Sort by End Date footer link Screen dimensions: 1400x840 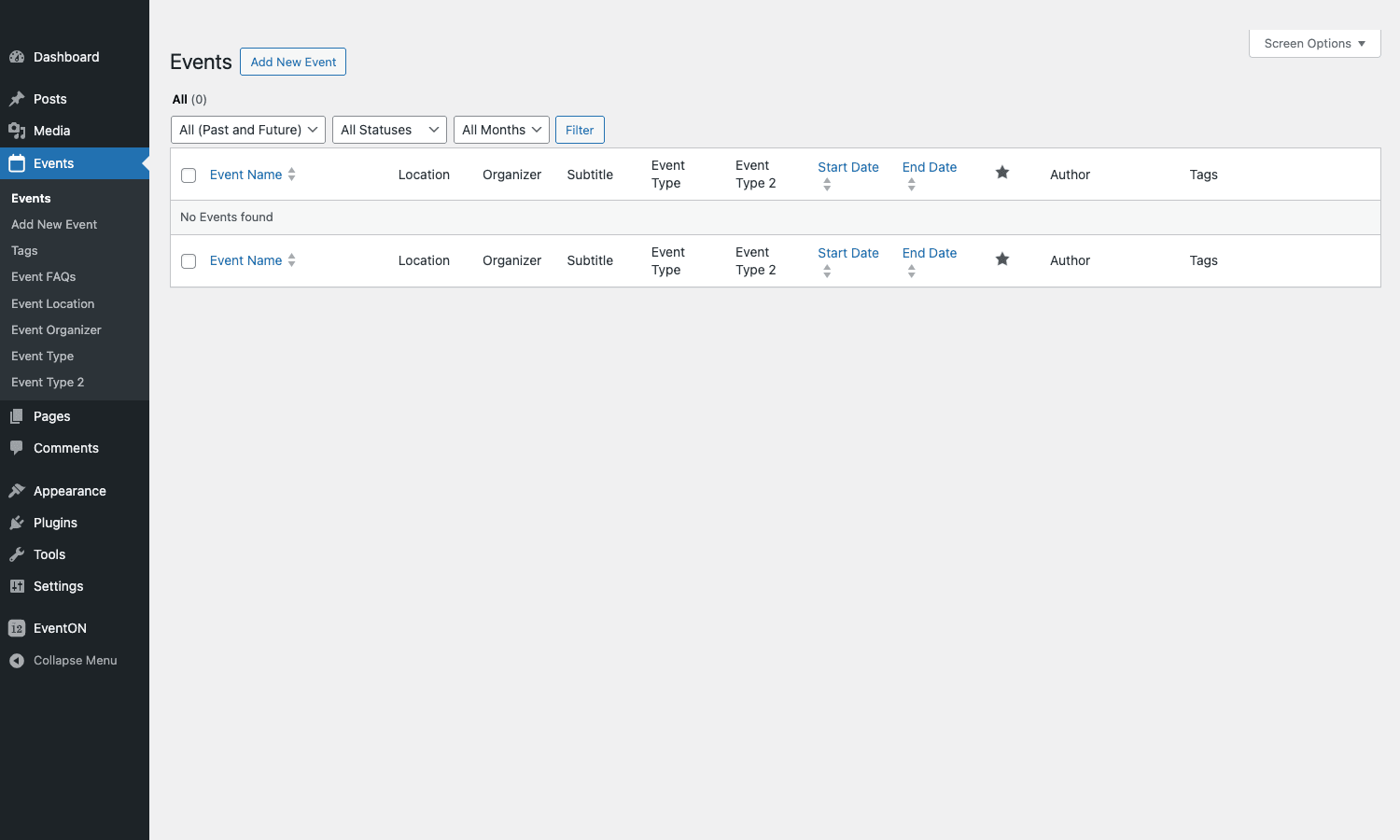point(930,253)
